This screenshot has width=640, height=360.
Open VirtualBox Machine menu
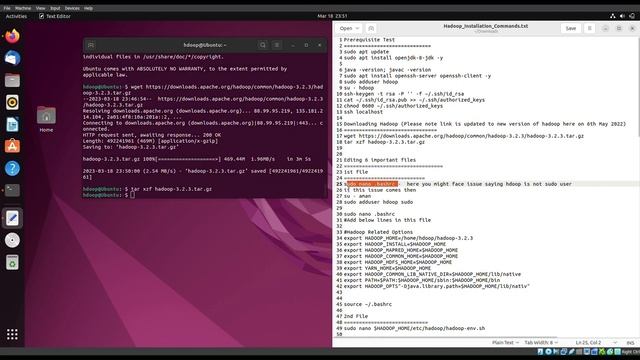(x=23, y=8)
